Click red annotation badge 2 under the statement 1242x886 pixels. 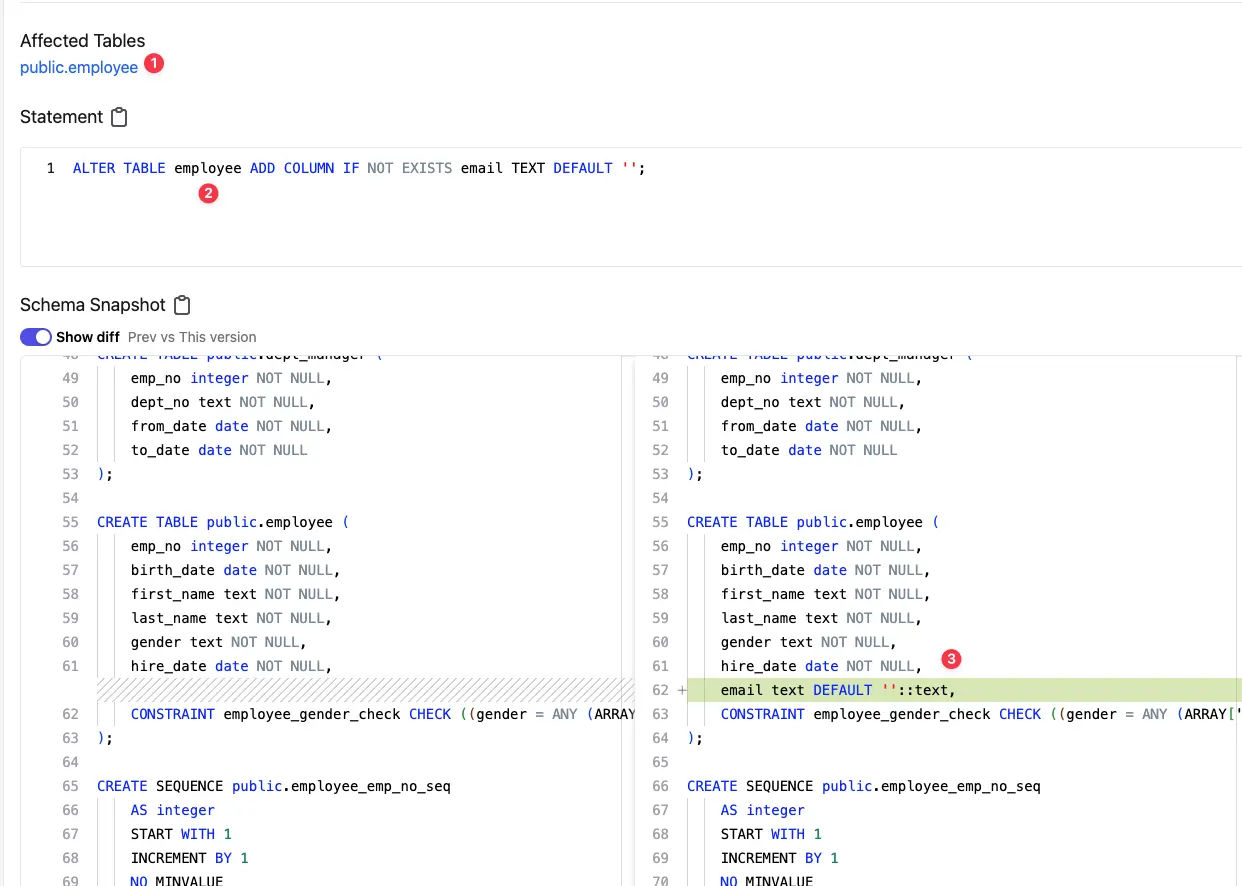(208, 194)
